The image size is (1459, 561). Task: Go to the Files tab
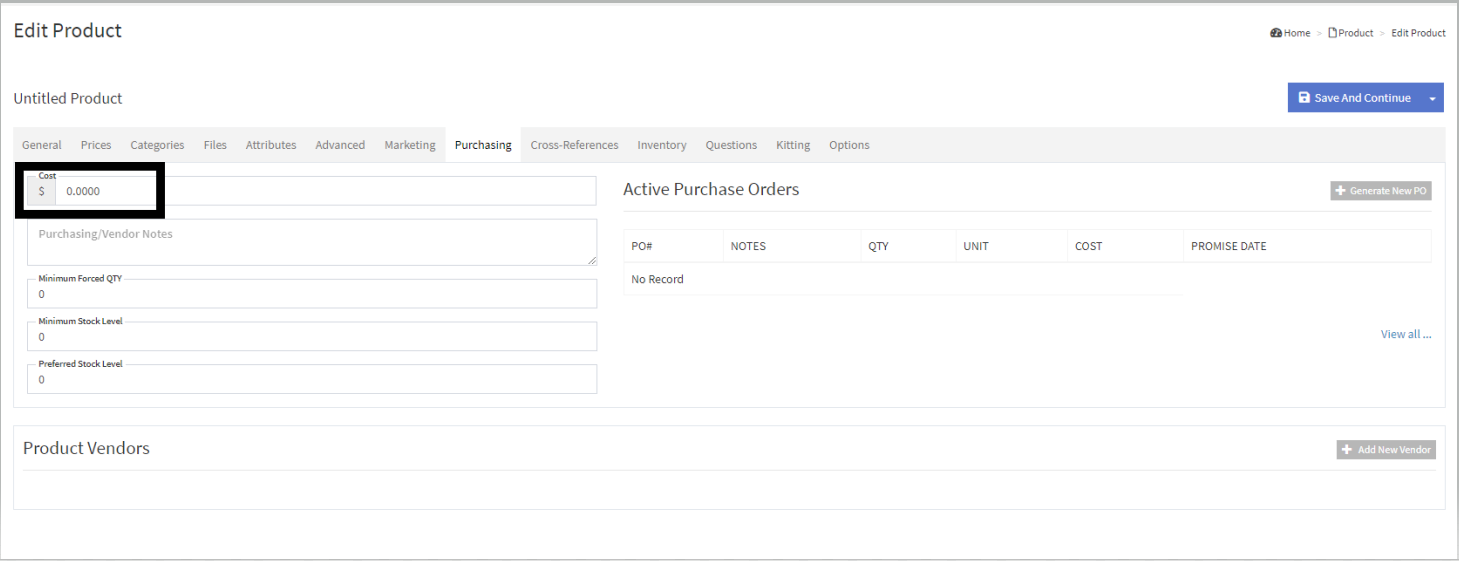point(215,145)
